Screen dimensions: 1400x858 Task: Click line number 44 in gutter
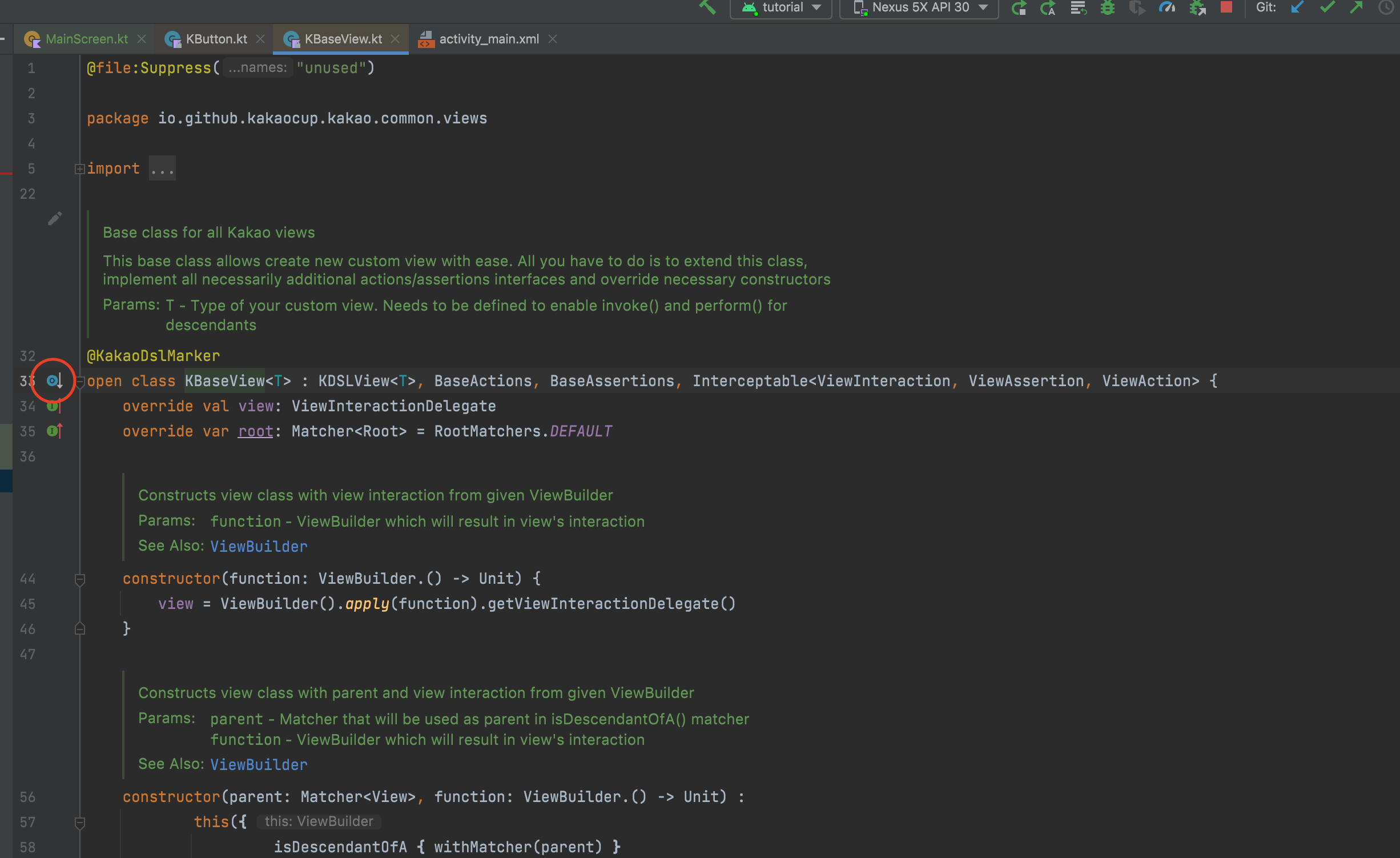tap(27, 579)
